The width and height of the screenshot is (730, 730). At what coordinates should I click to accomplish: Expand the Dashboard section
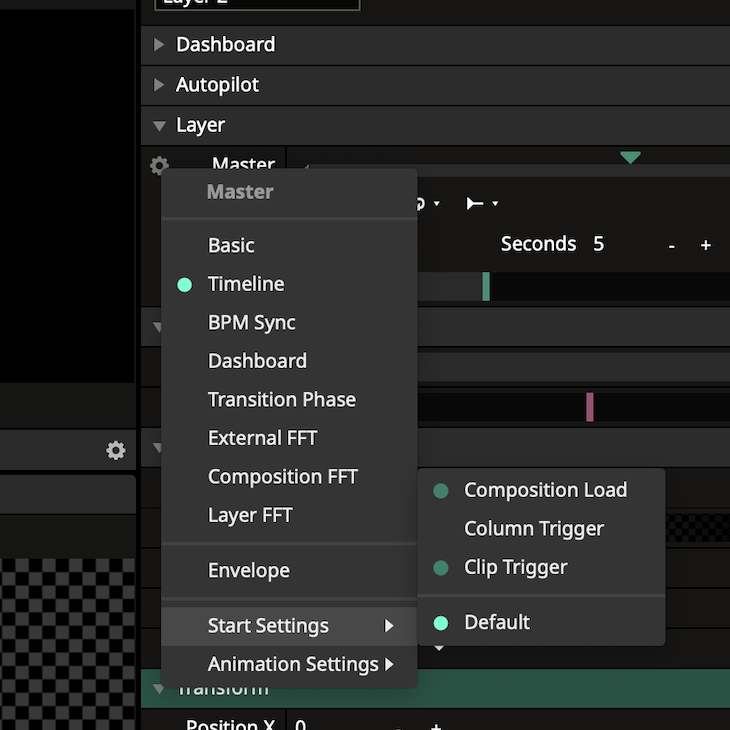point(225,45)
